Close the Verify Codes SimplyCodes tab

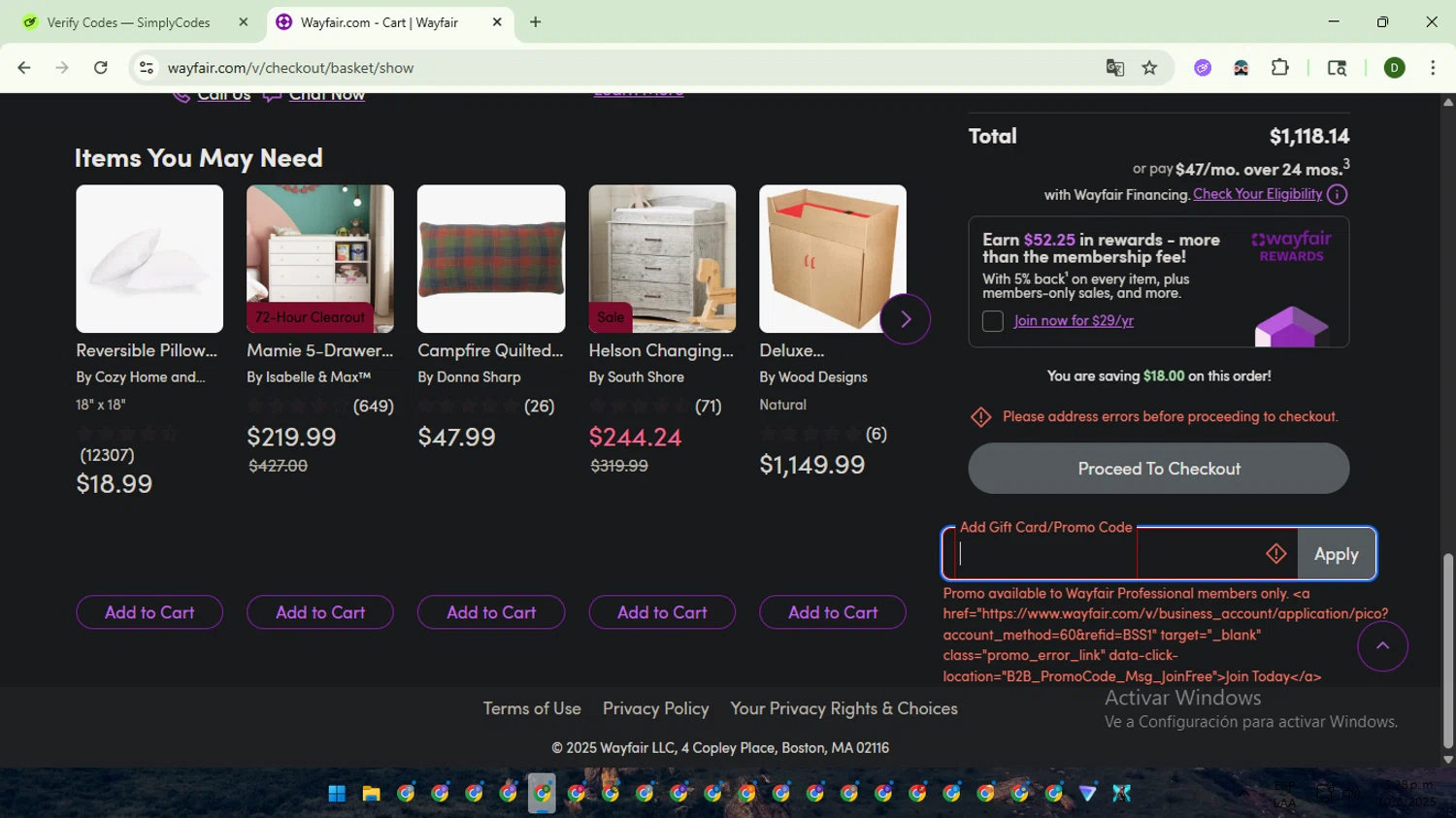tap(244, 22)
